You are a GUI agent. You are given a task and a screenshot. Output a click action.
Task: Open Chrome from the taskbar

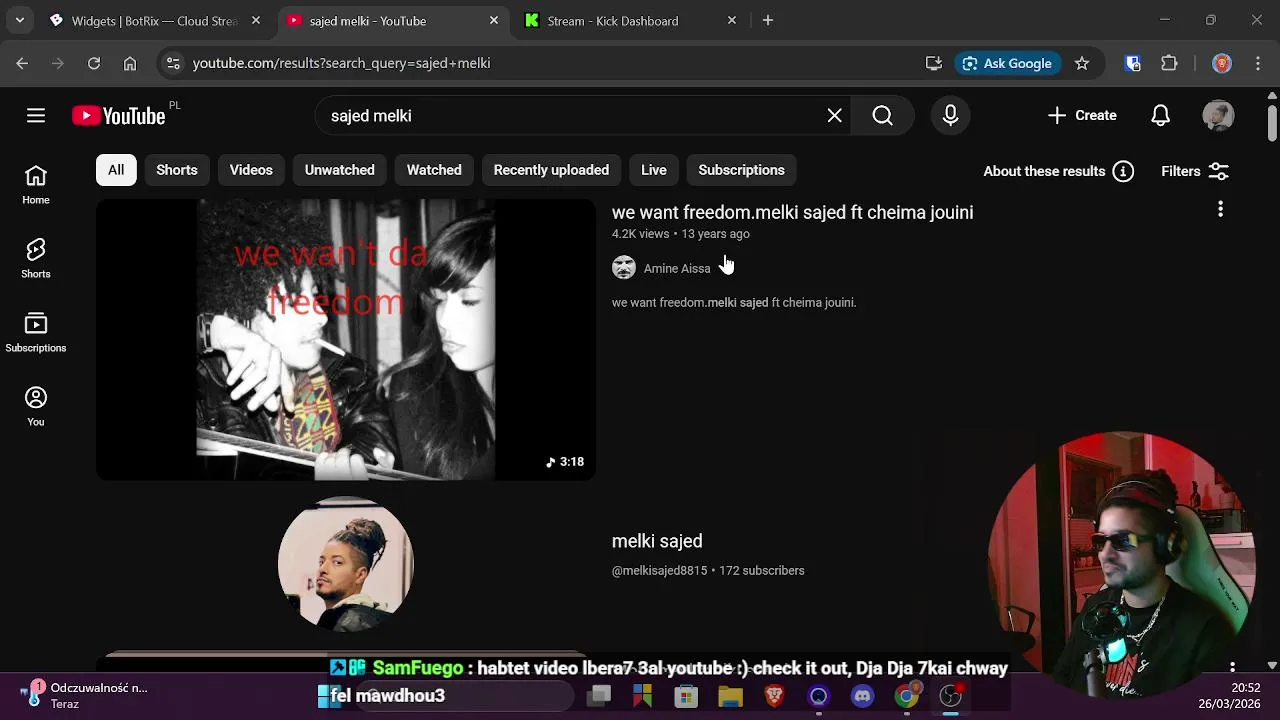(906, 696)
